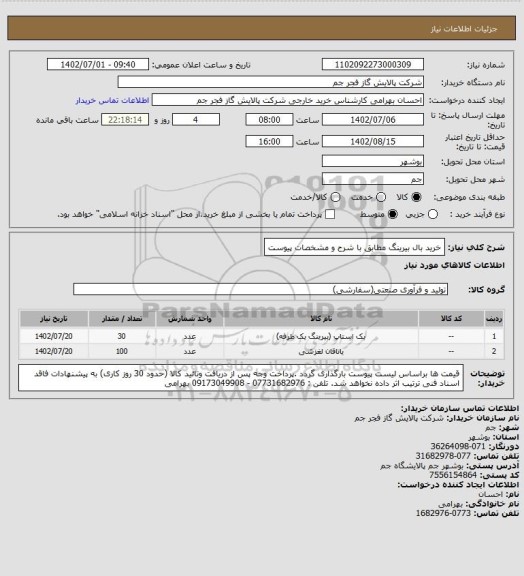Click the remaining time countdown 22:18:14
524x576 pixels.
(125, 120)
